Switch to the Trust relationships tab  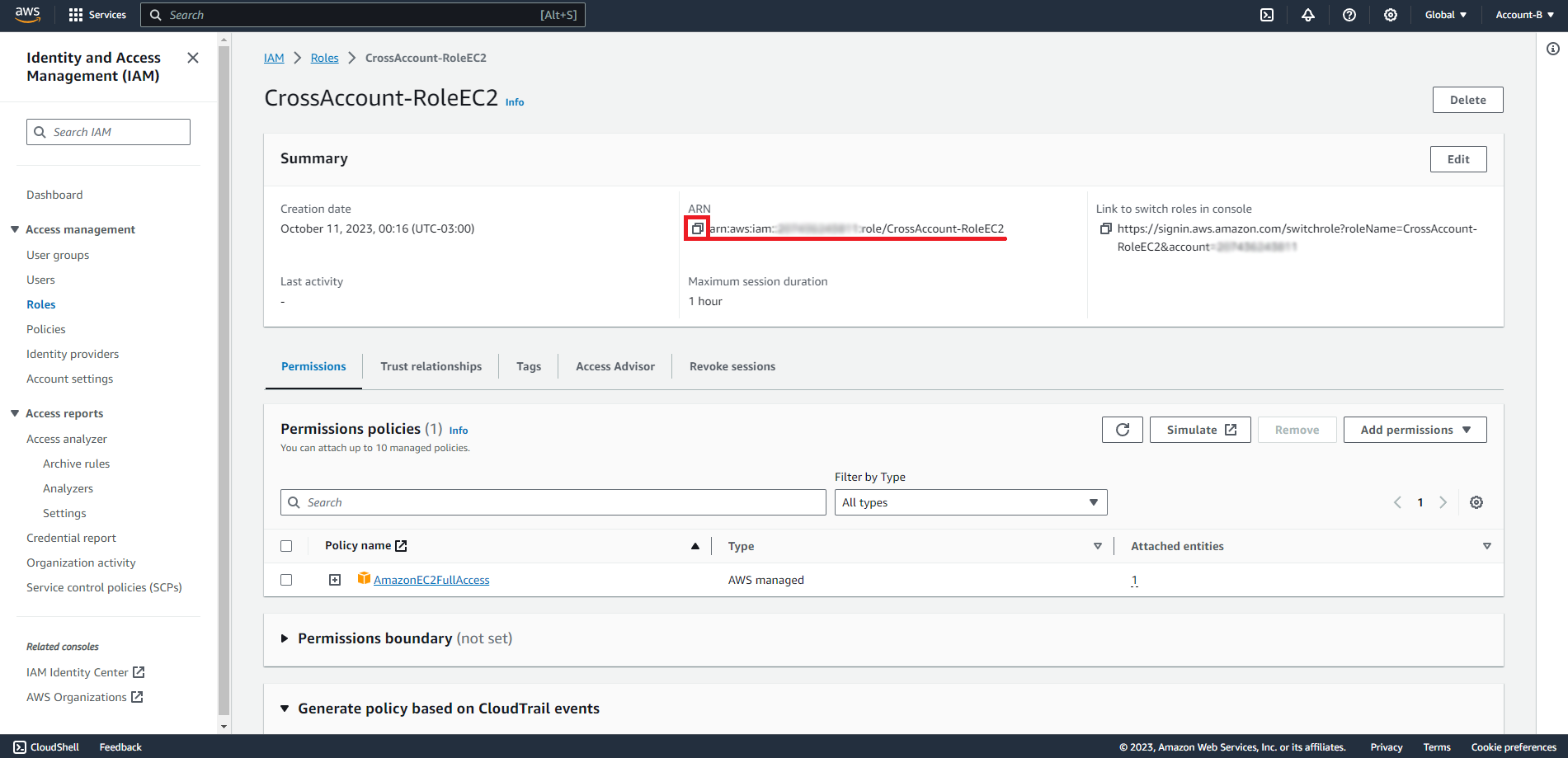(x=431, y=366)
